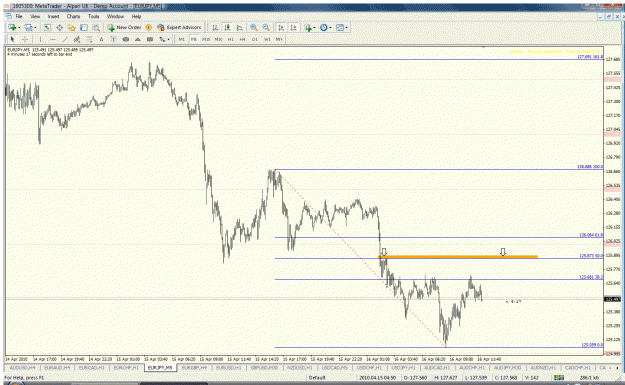
Task: Expand the Templates dropdown arrow
Action: (x=347, y=28)
